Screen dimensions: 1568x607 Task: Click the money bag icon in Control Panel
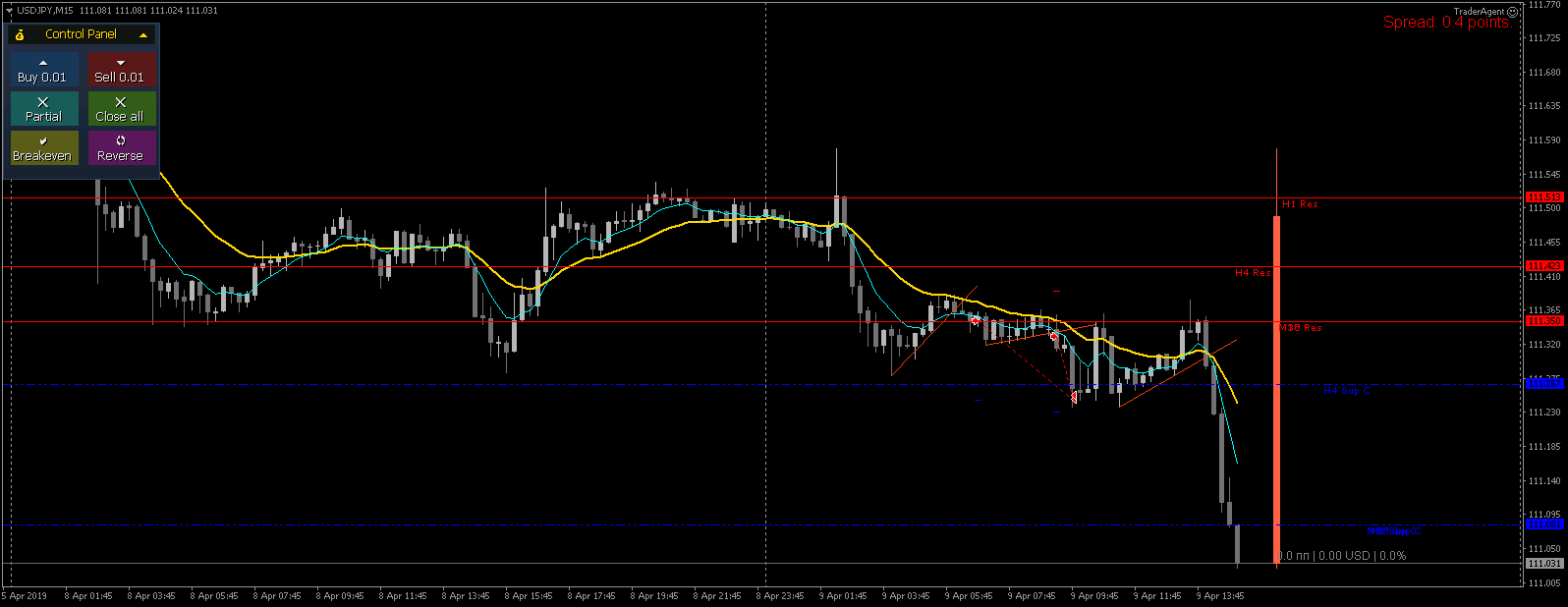click(20, 34)
